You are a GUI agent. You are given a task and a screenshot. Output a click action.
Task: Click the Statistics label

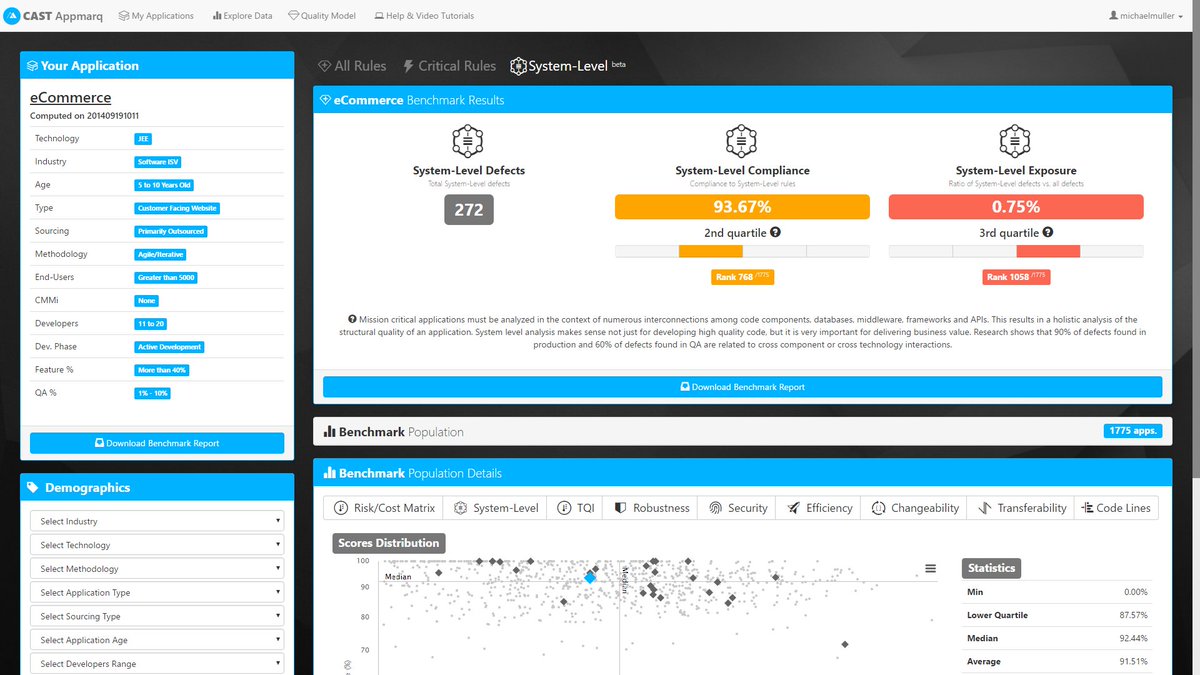point(991,568)
